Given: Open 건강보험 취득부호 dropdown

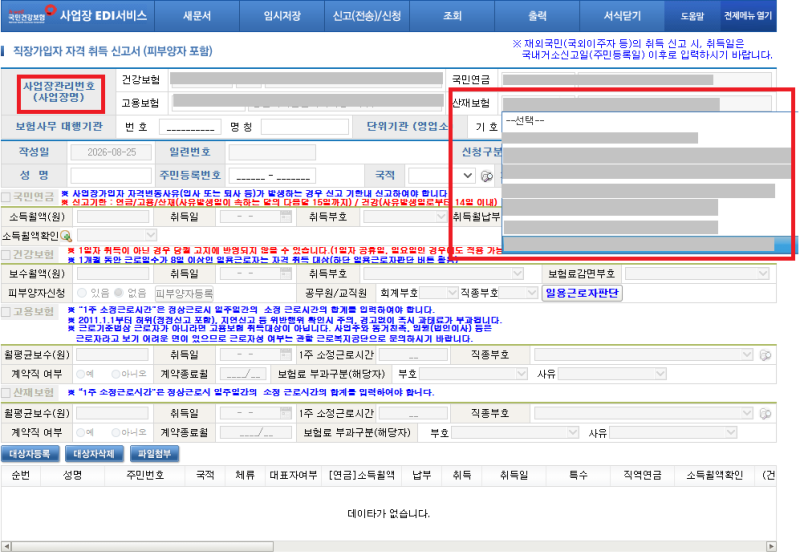Looking at the screenshot, I should (443, 274).
